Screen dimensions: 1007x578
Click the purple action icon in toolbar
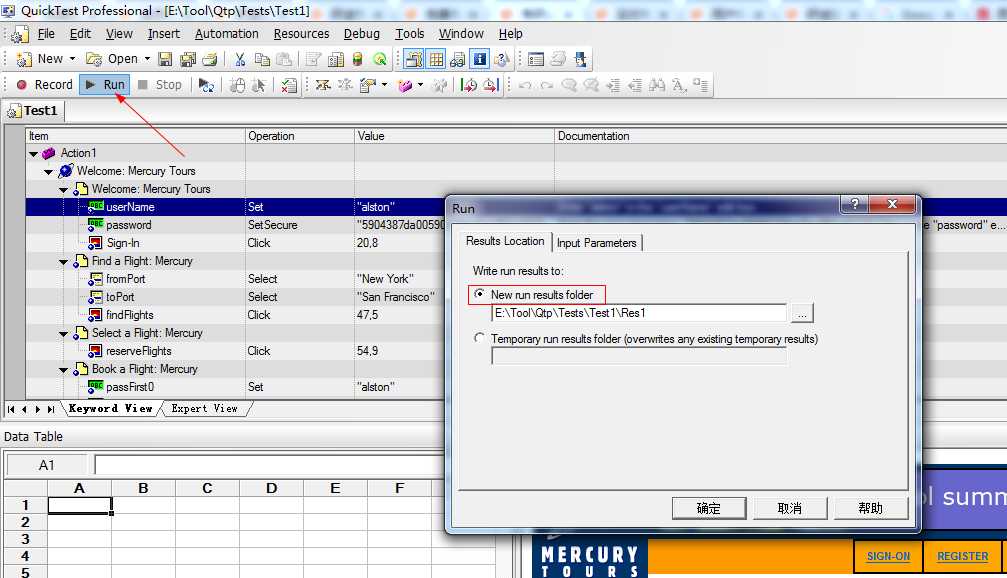(x=405, y=85)
